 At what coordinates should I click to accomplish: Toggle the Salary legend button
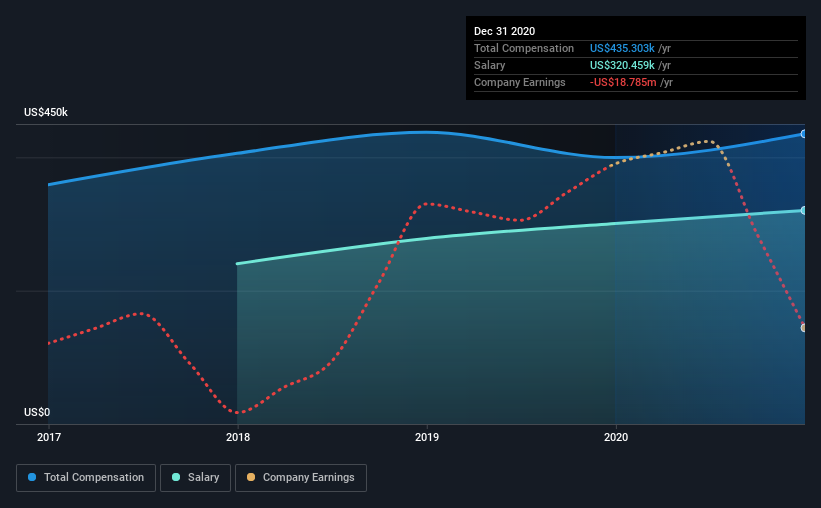(x=195, y=478)
